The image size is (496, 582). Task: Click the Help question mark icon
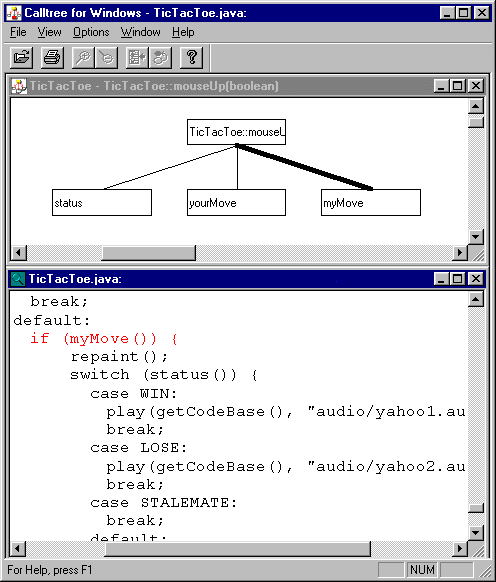pyautogui.click(x=192, y=58)
